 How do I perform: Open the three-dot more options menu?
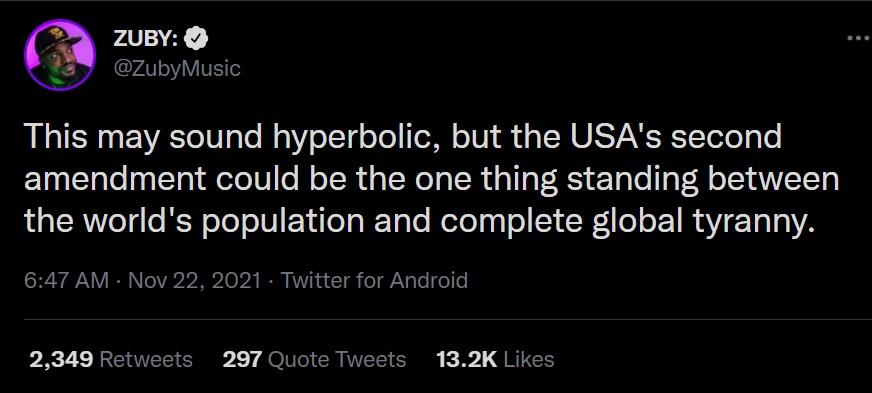[x=859, y=38]
